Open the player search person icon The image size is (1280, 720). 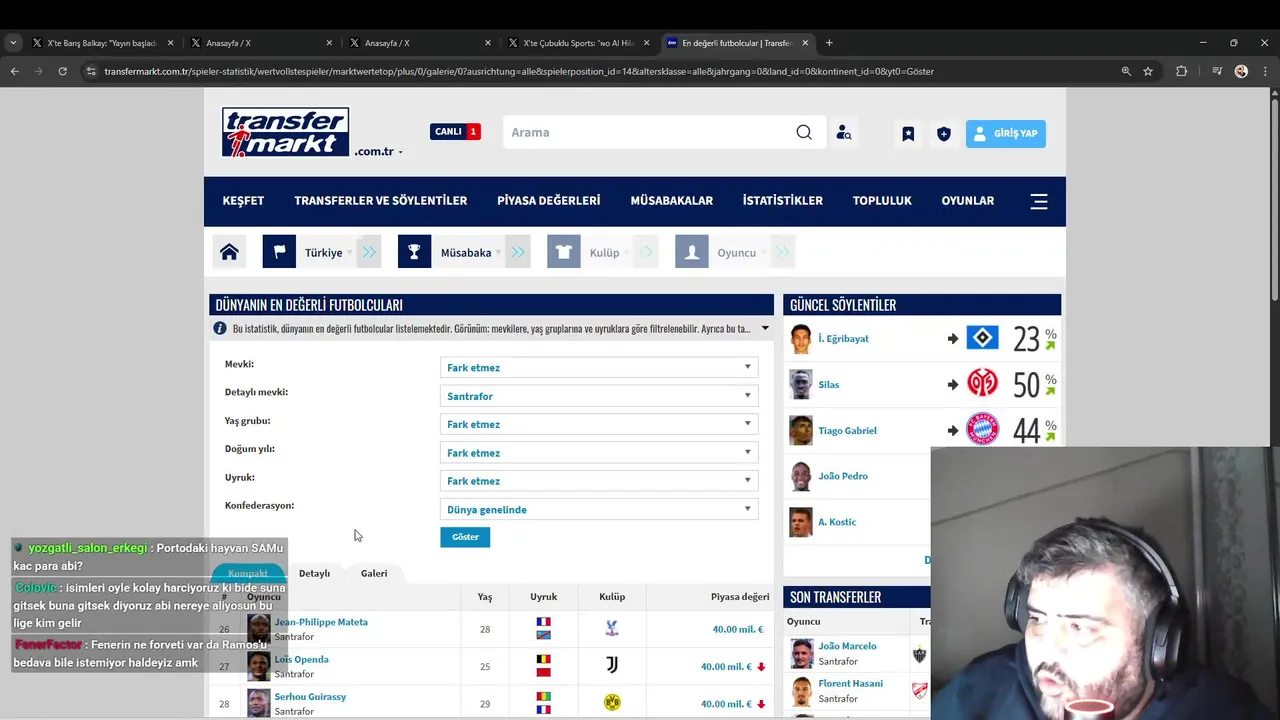coord(843,133)
